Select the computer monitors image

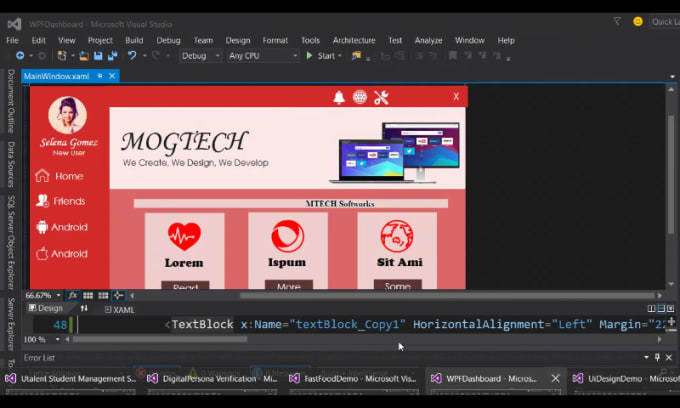[394, 152]
